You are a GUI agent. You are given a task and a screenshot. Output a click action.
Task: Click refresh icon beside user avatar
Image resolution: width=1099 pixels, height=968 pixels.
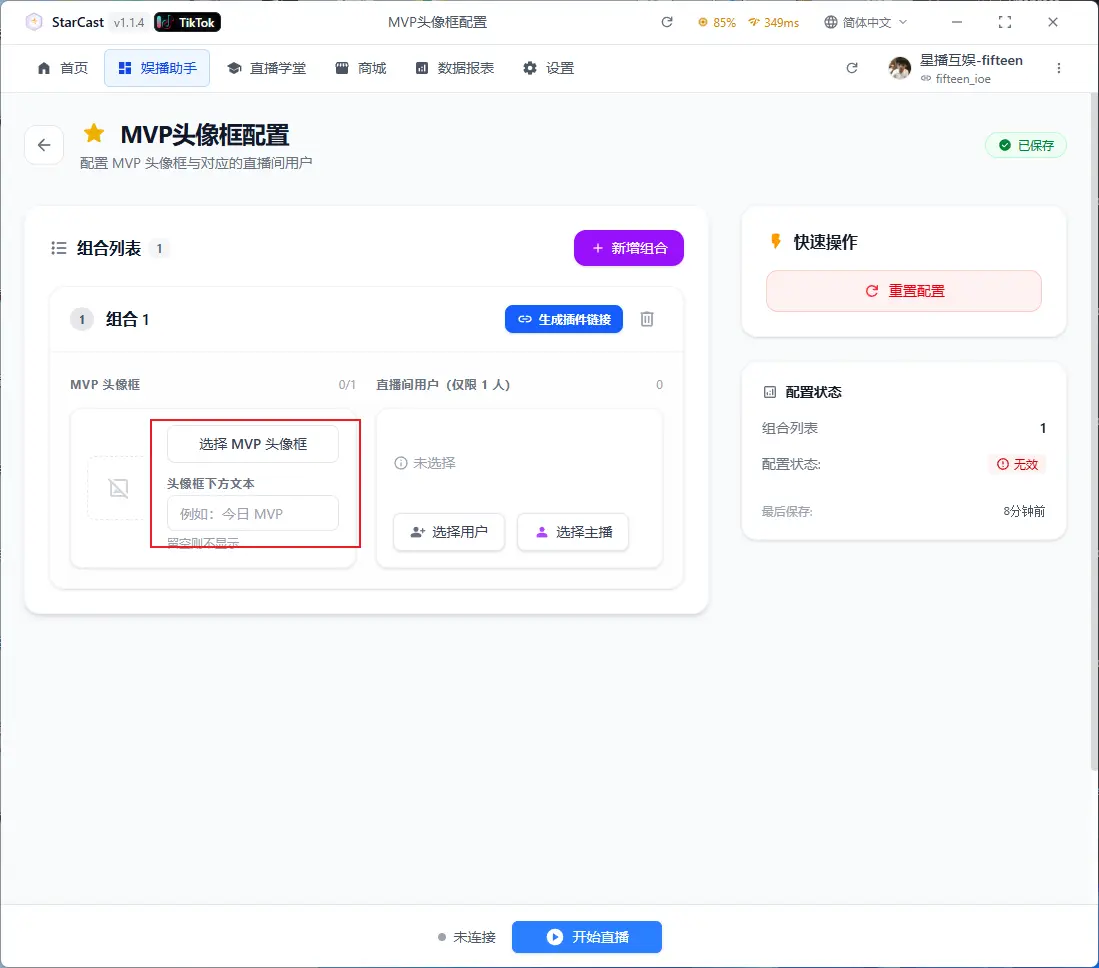852,68
